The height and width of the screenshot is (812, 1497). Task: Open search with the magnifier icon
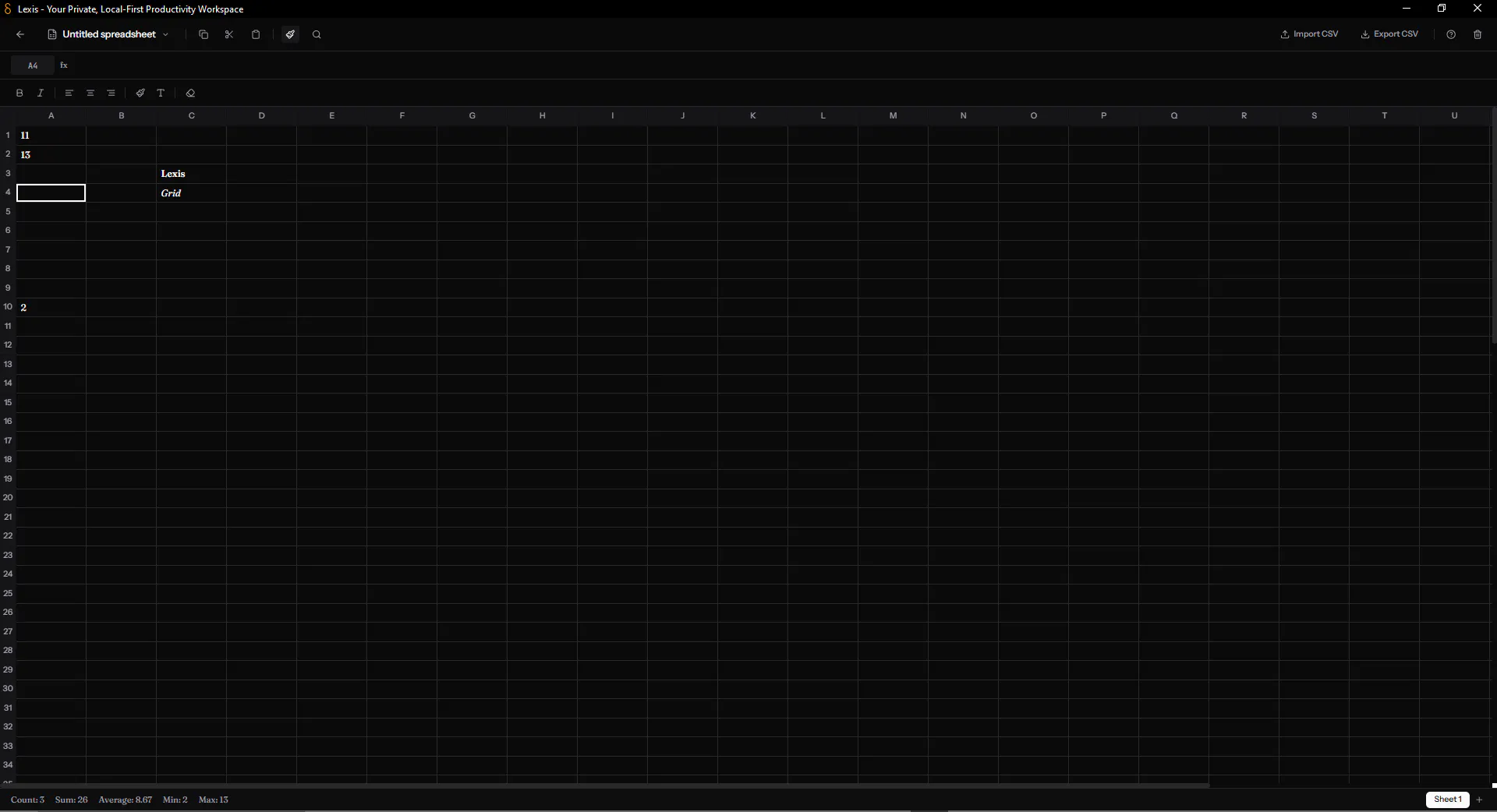(x=317, y=34)
